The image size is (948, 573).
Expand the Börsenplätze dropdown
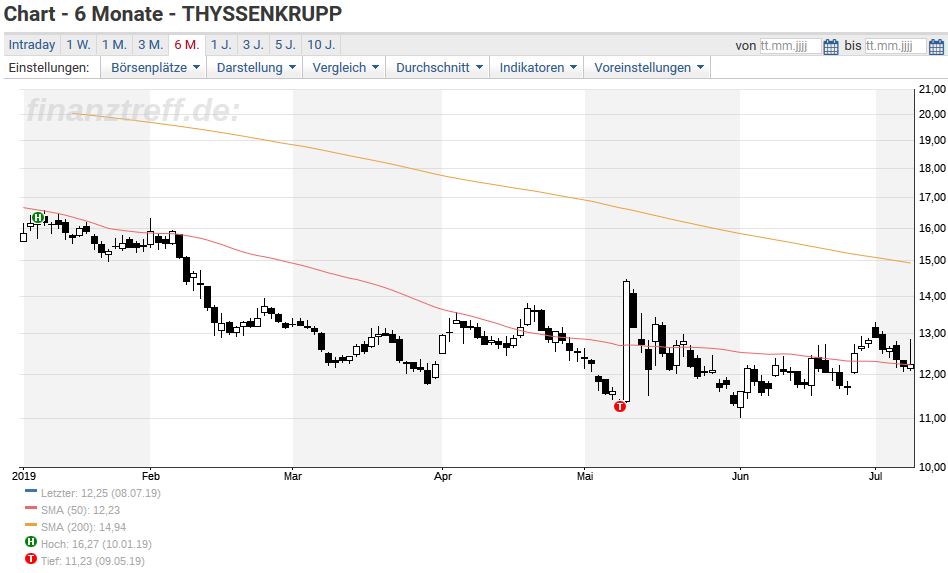click(155, 68)
